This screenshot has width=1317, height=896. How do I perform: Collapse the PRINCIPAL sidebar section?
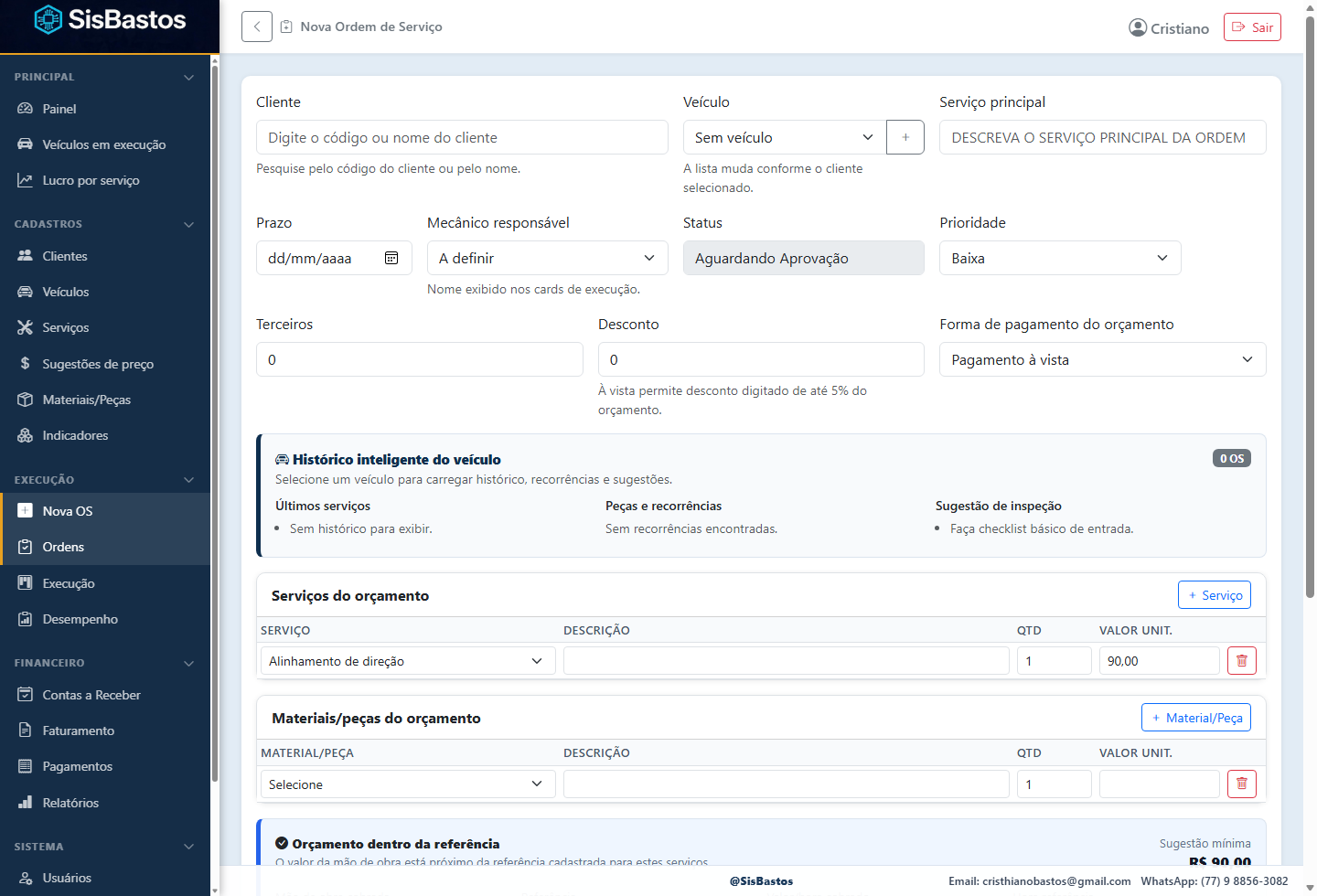(189, 77)
